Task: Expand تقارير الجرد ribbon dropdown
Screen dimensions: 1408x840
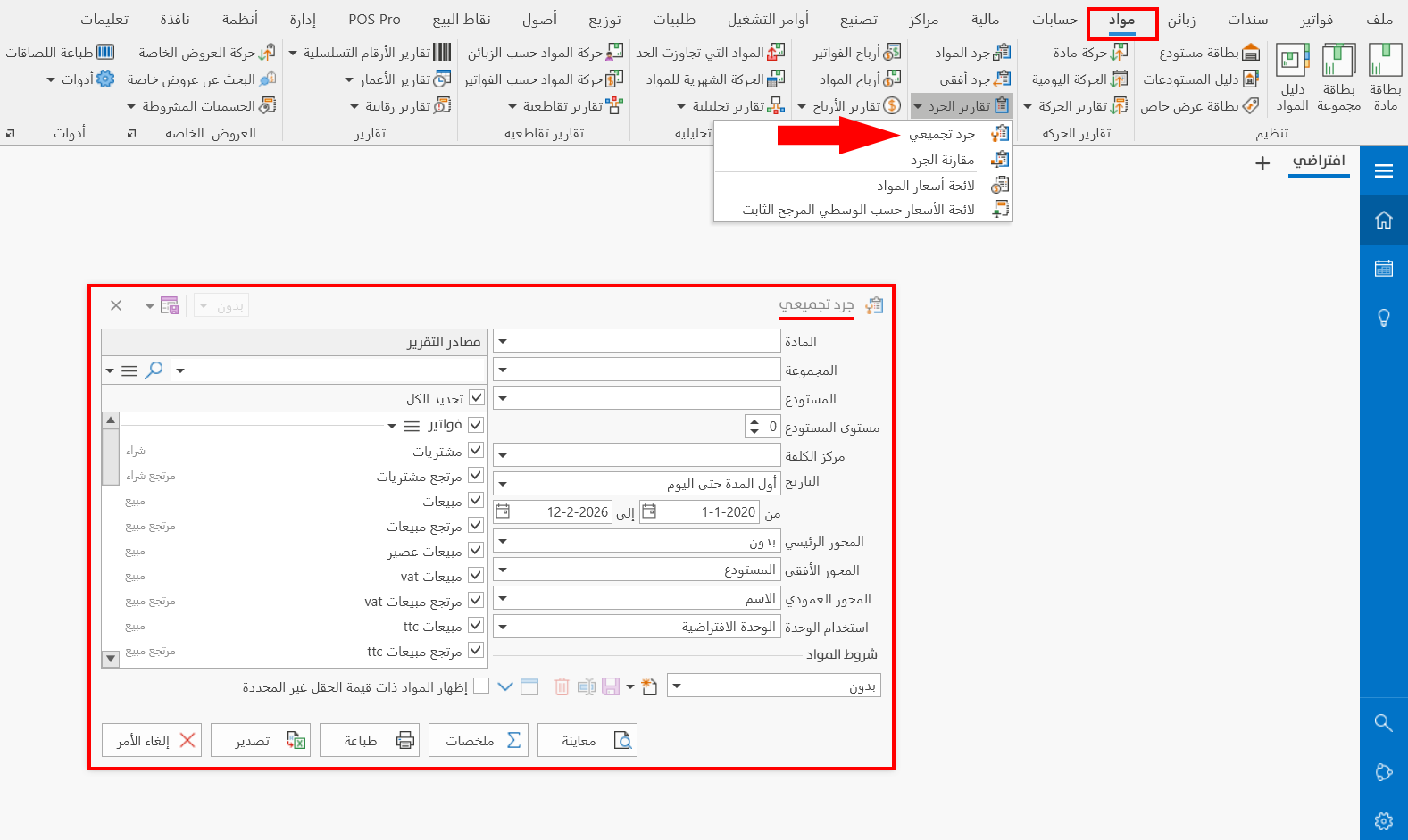Action: 962,106
